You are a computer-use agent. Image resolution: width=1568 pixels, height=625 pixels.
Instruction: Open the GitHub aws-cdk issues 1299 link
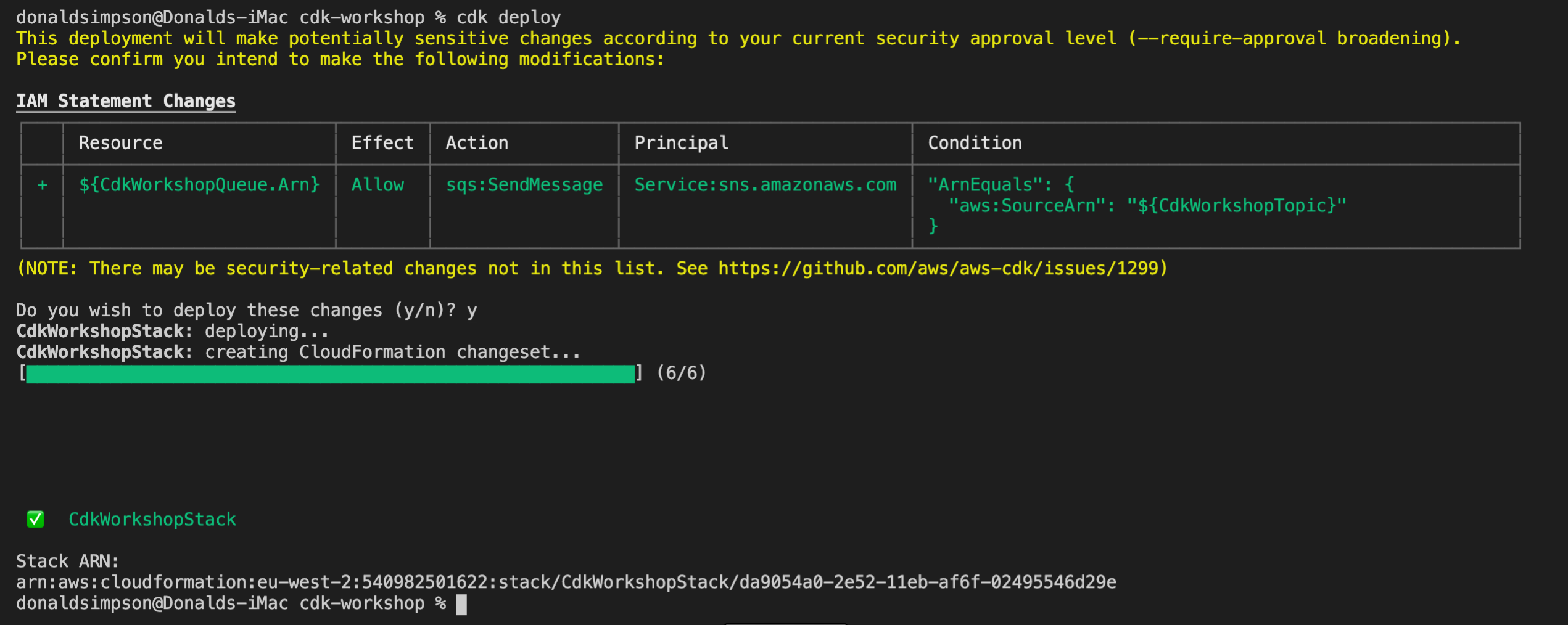942,269
